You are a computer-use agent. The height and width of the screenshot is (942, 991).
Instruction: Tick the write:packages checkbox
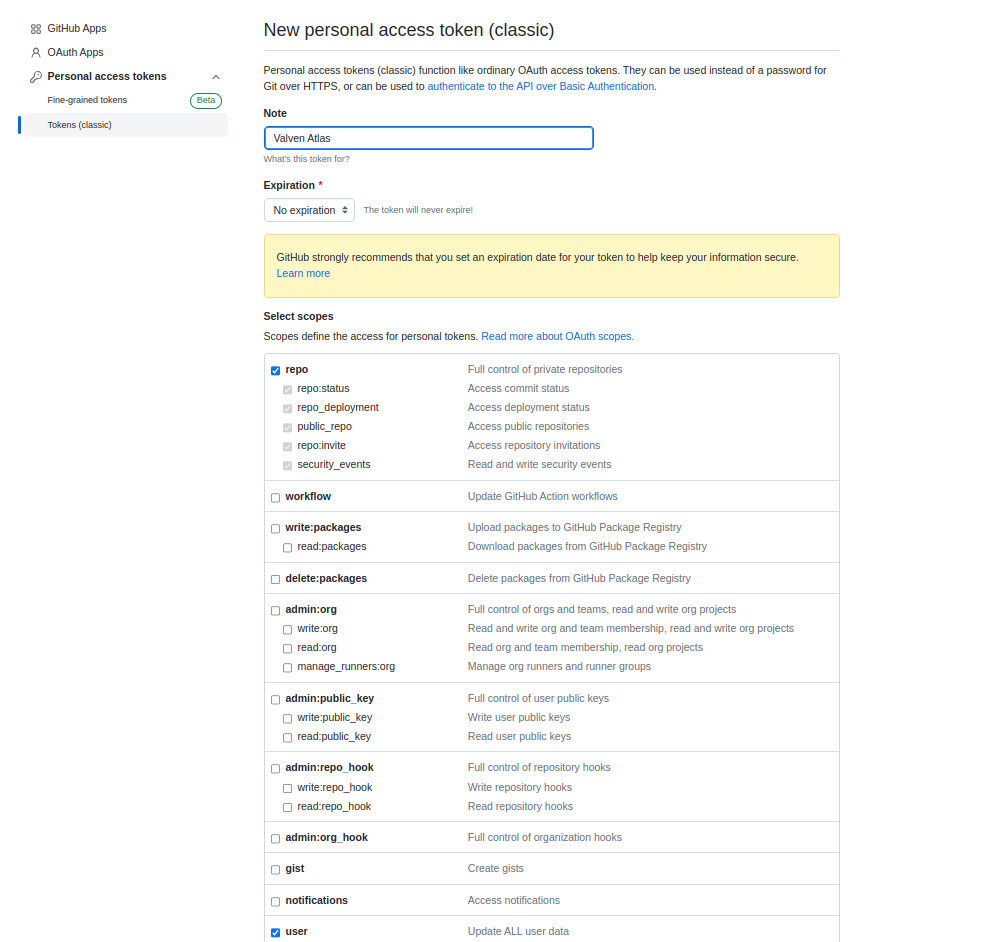point(276,529)
